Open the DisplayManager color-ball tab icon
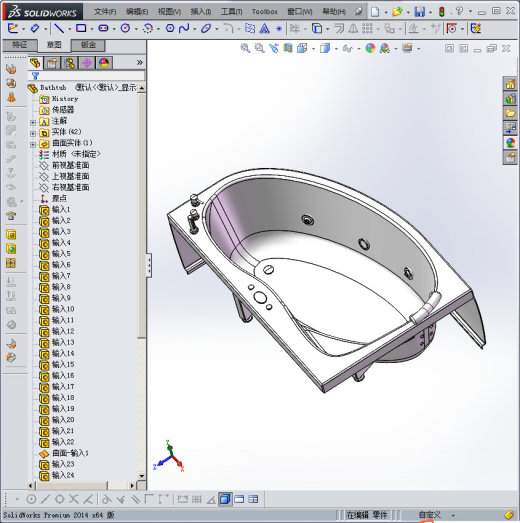Screen dimensions: 520x523 104,63
